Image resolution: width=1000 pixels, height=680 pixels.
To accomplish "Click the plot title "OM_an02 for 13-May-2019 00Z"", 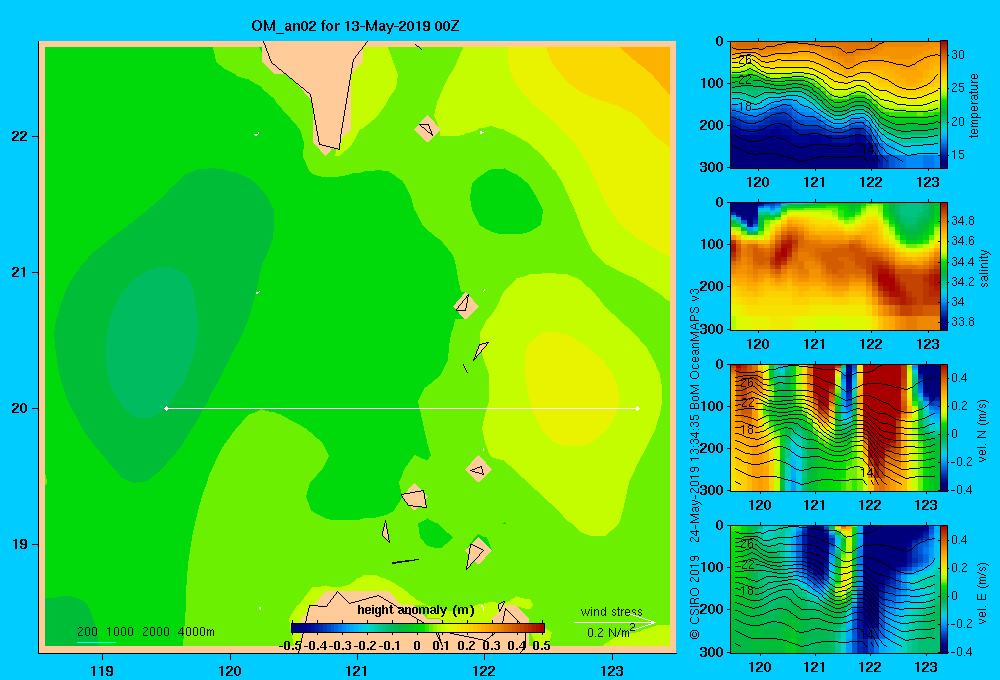I will pyautogui.click(x=355, y=27).
